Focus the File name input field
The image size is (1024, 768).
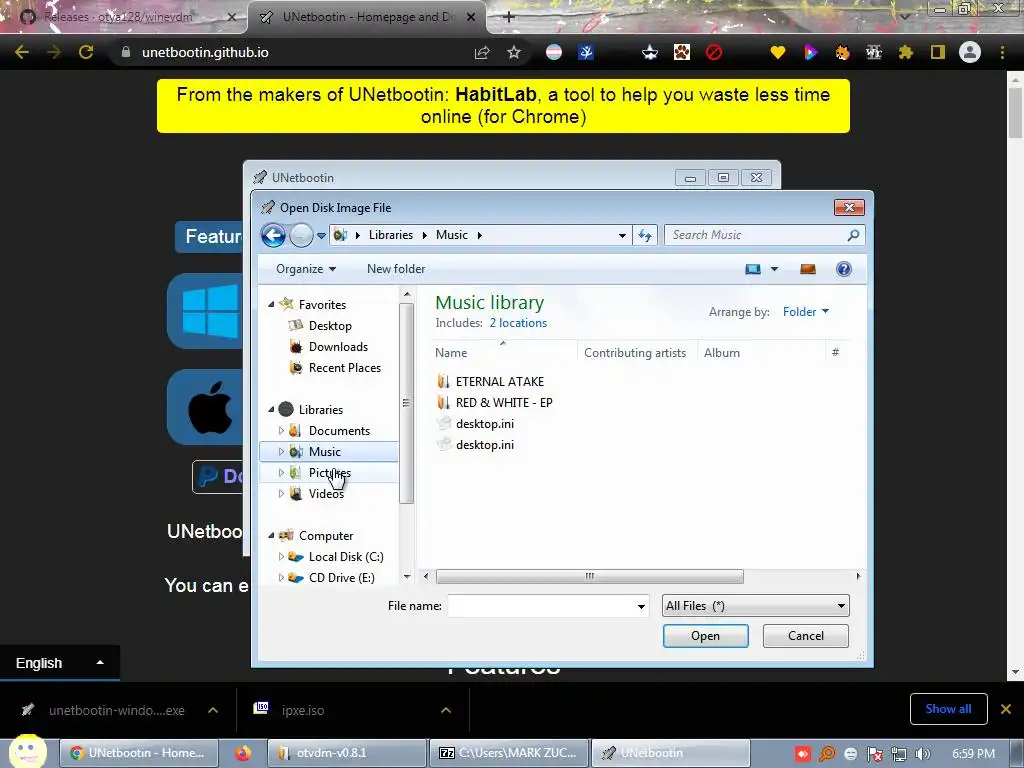coord(541,607)
